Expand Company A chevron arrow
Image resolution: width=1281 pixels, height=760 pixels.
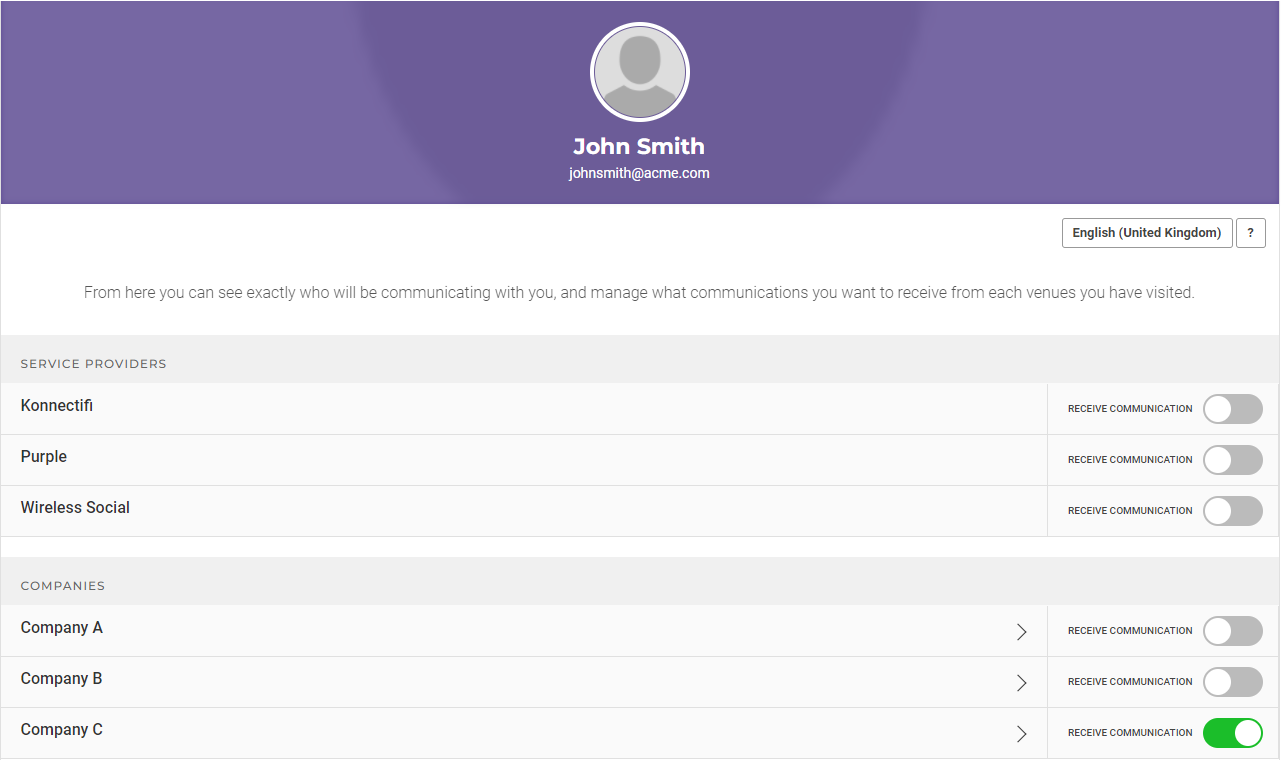[1021, 632]
